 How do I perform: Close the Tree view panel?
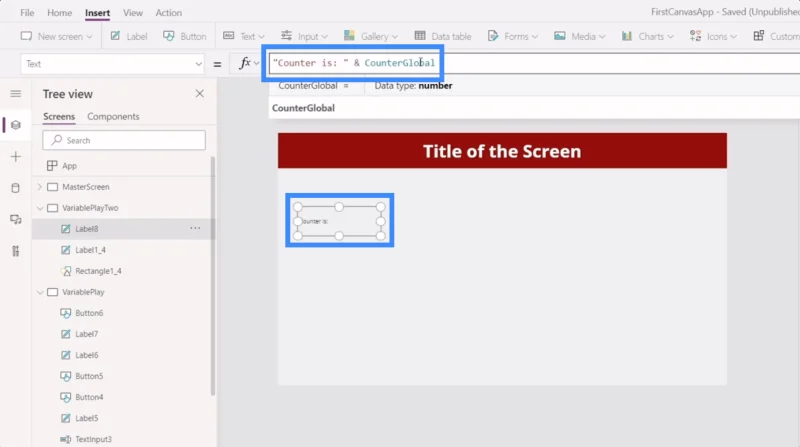199,93
